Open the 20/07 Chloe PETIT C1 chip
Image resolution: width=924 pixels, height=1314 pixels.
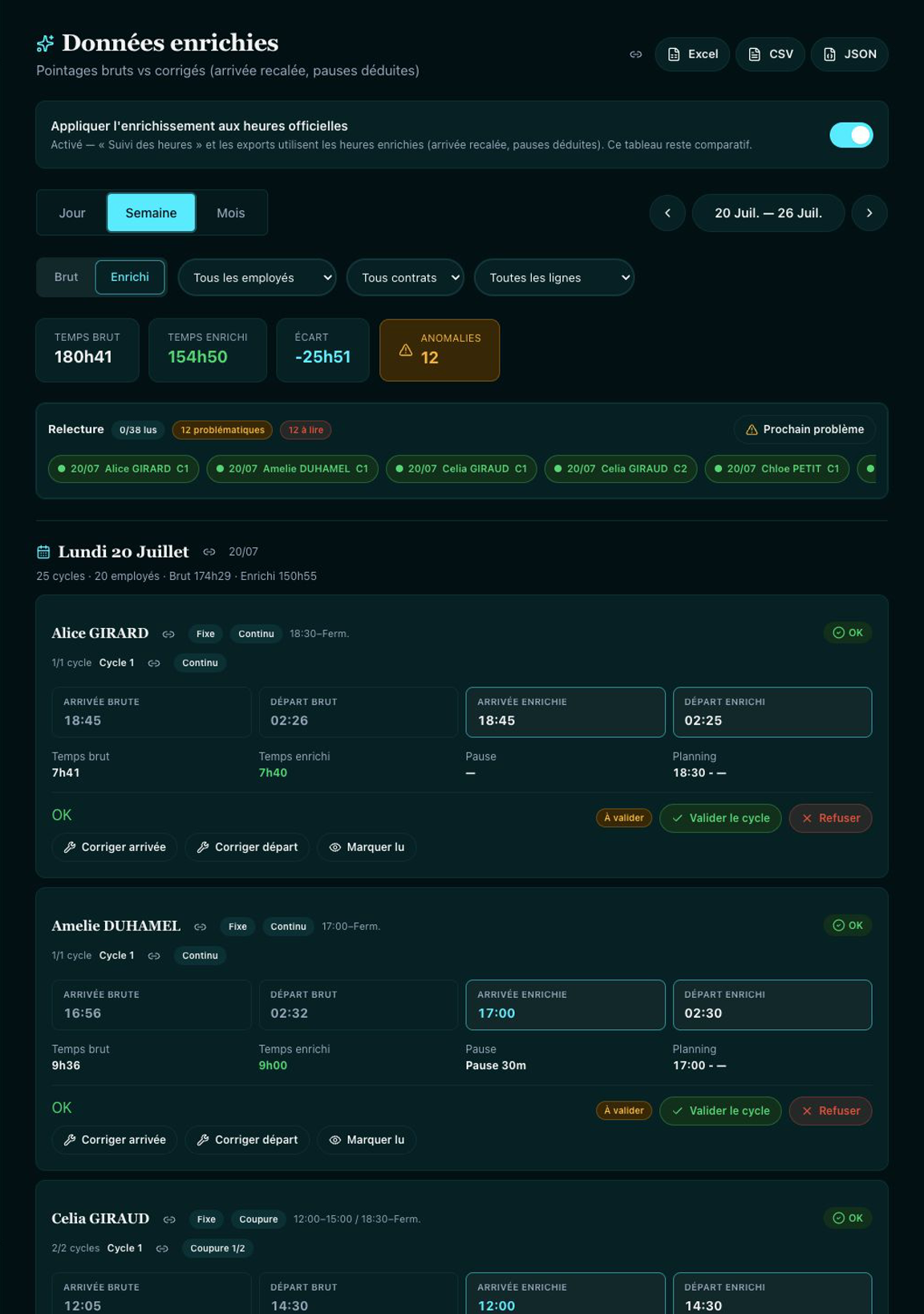click(776, 468)
